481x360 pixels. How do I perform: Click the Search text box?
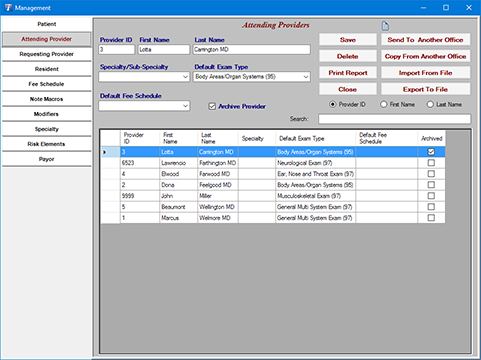point(395,119)
